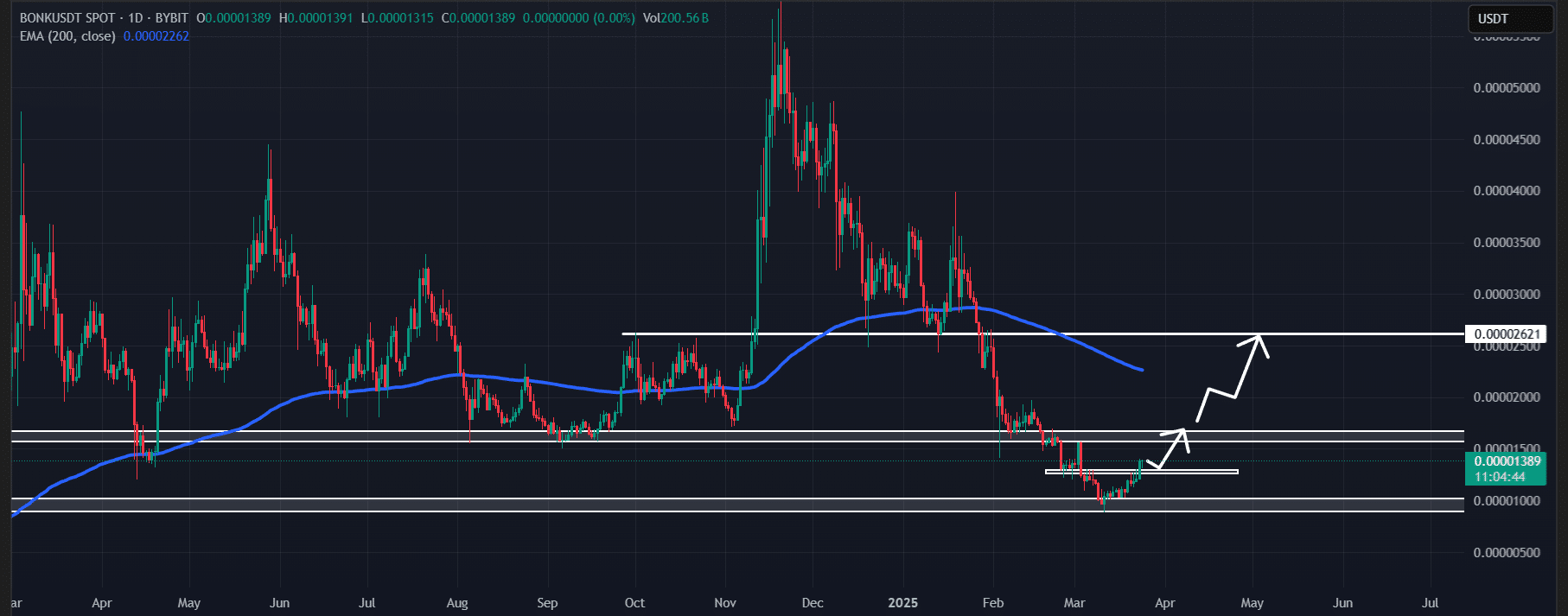Click 0.00003000 on the price scale
1568x616 pixels.
(x=1507, y=295)
